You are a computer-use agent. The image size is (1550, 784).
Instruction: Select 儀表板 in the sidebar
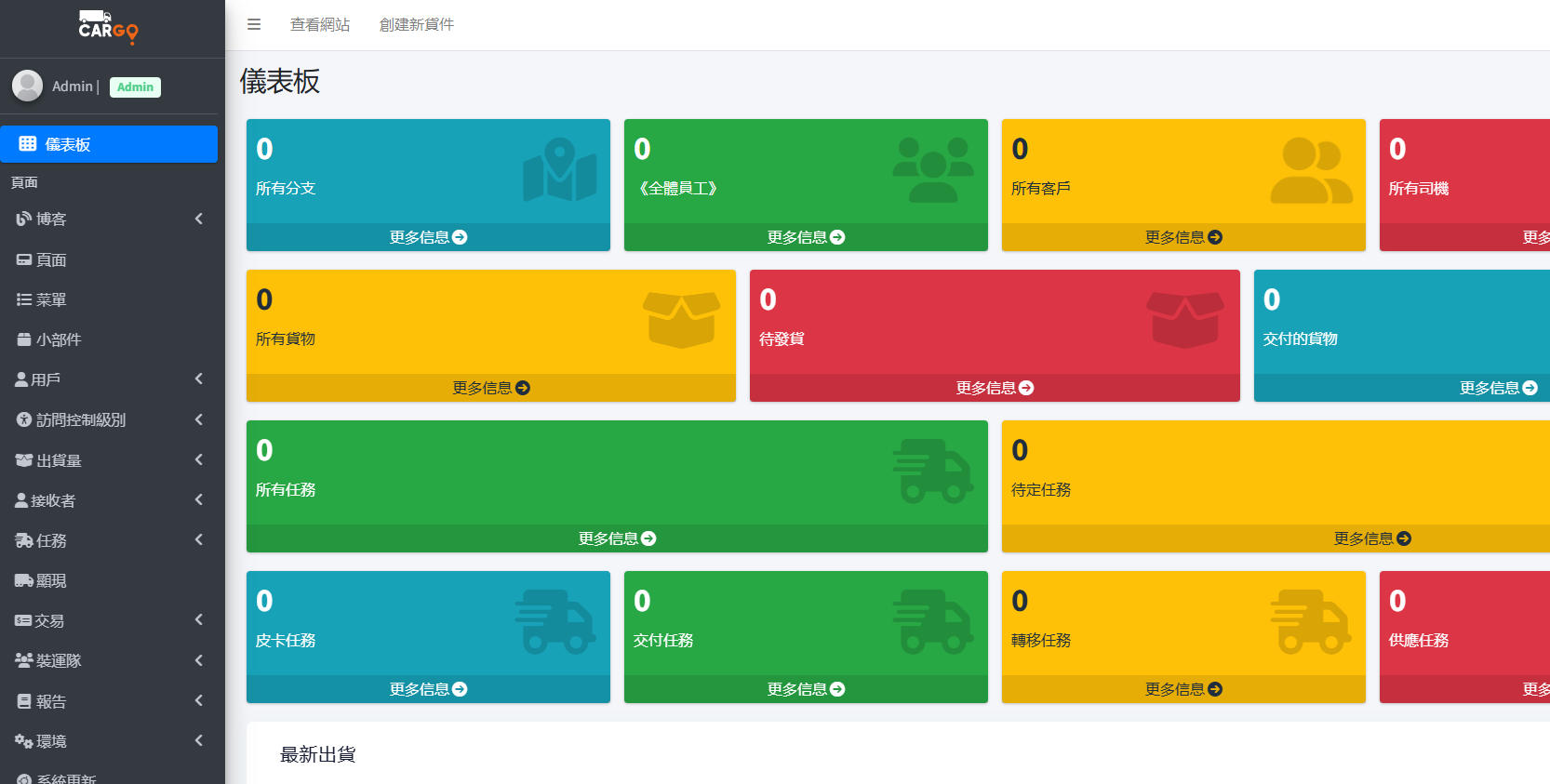click(109, 144)
